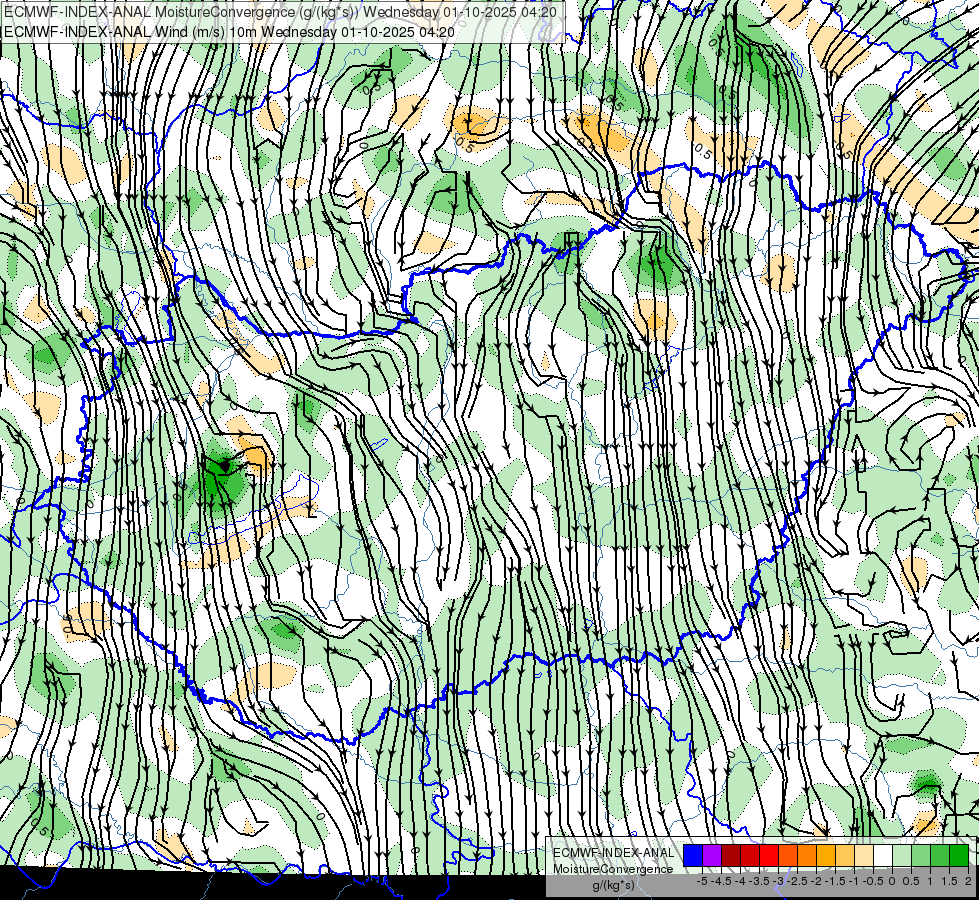Select the palest green swatch between 0 and 0.5
This screenshot has width=979, height=900.
click(902, 856)
